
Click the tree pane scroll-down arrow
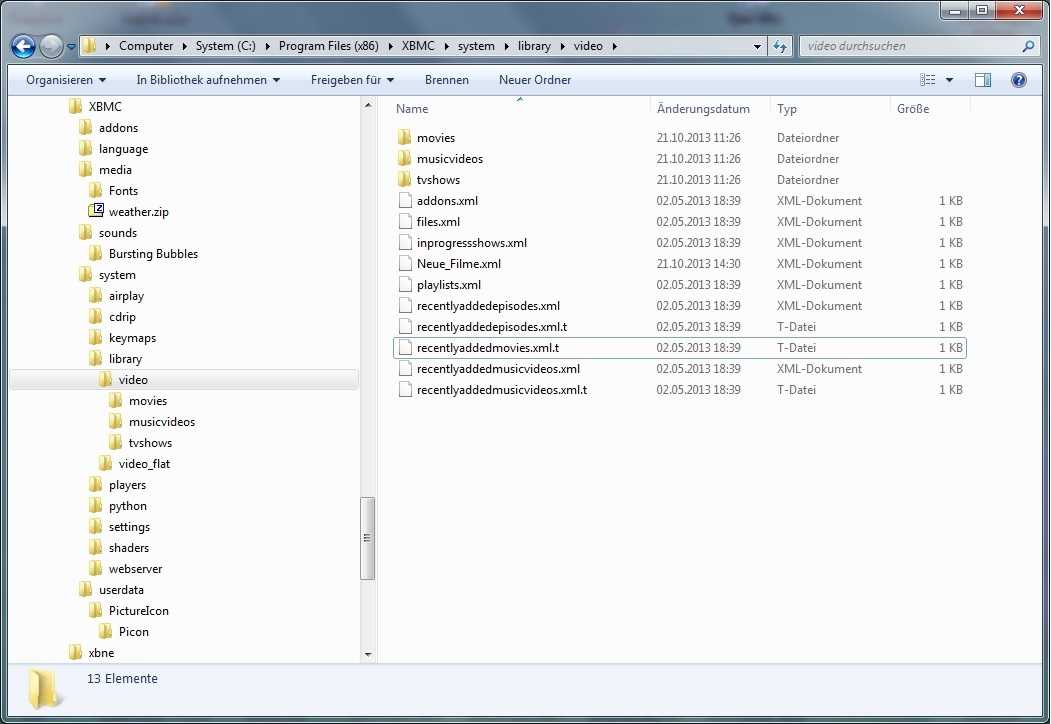pos(367,654)
